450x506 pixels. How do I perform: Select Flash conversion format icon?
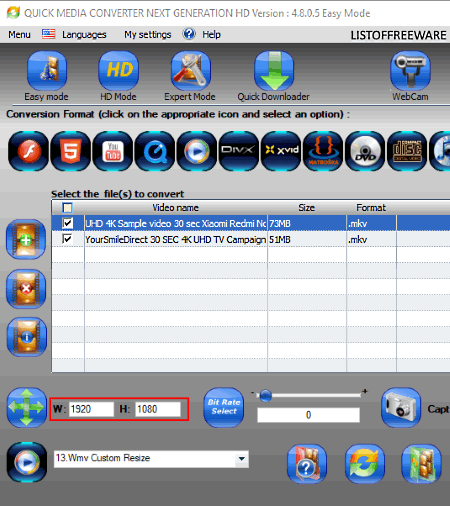(29, 151)
